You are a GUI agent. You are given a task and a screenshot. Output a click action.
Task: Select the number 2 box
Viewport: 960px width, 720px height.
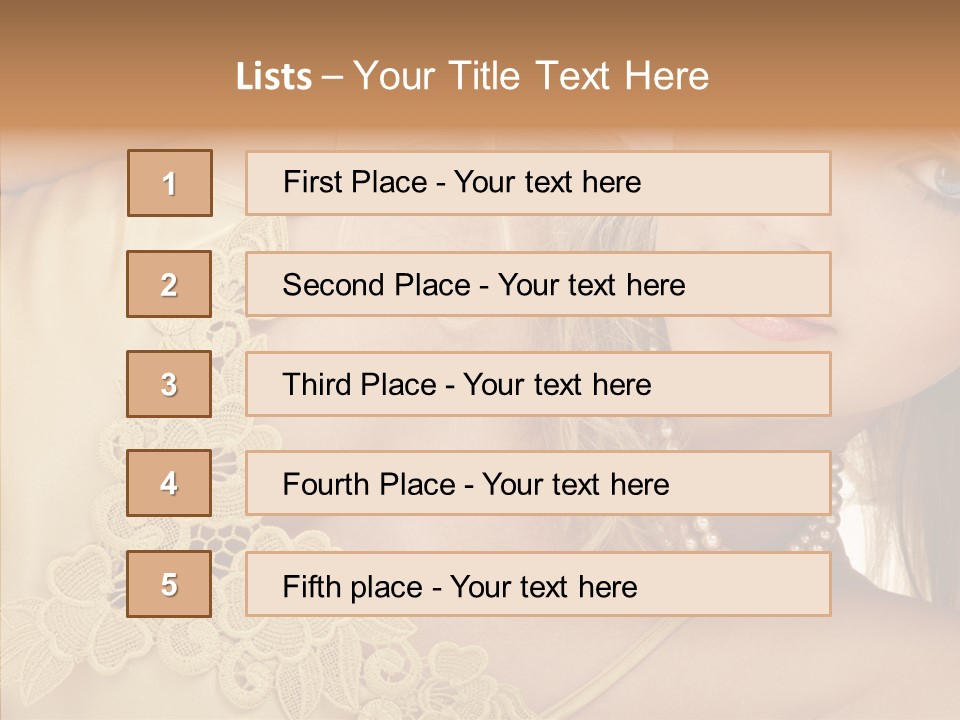pos(169,284)
